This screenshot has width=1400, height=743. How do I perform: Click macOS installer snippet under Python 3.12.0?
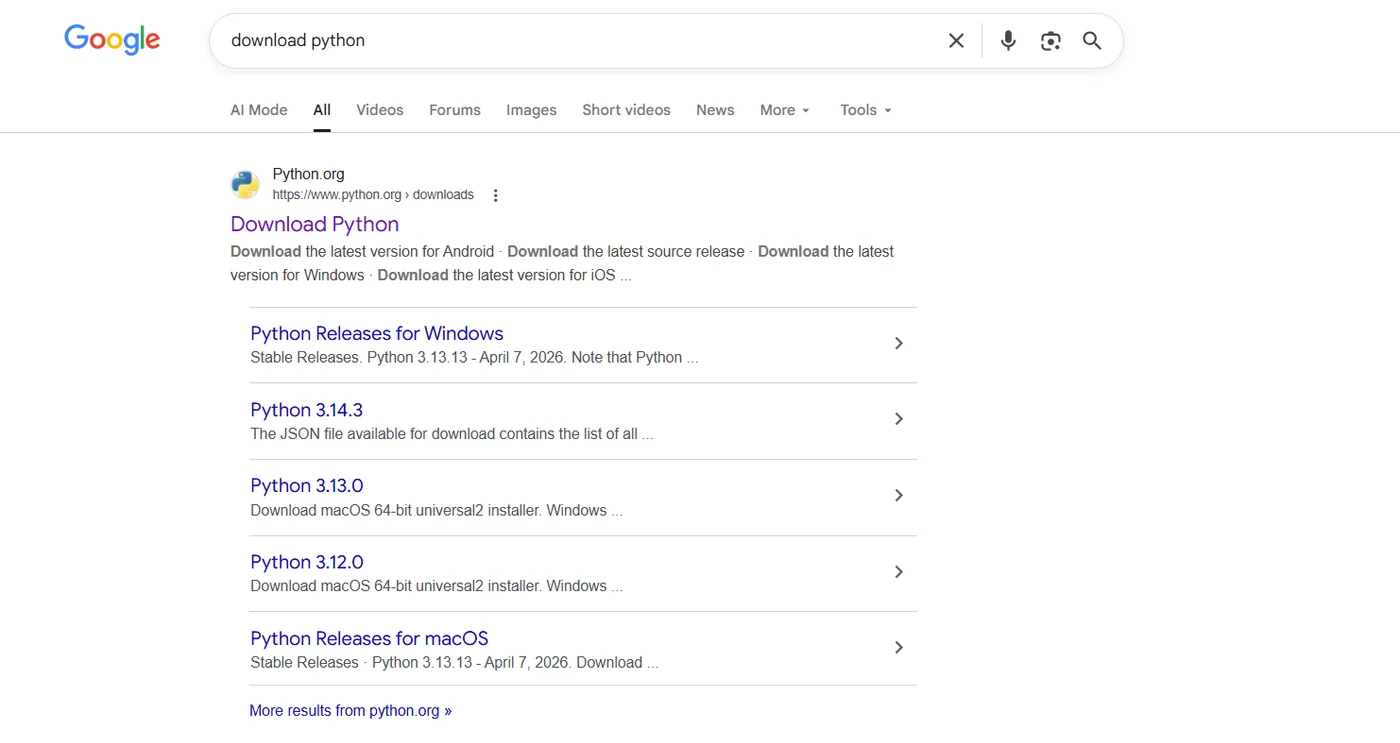coord(436,586)
